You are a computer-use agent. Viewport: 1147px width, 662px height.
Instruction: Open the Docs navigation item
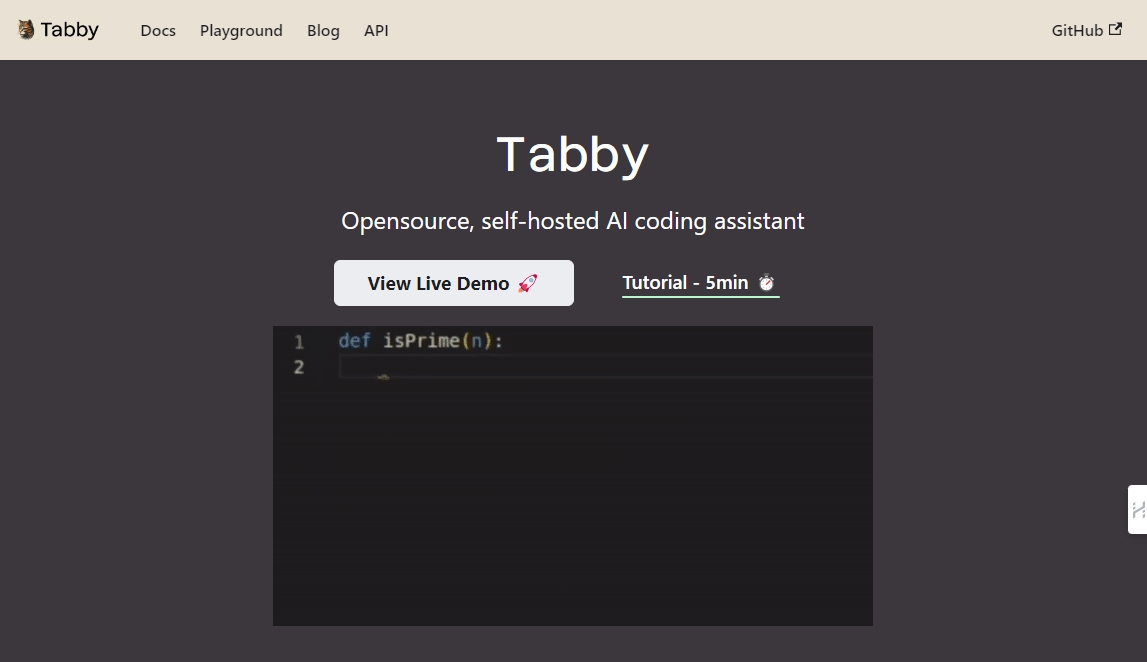click(158, 31)
